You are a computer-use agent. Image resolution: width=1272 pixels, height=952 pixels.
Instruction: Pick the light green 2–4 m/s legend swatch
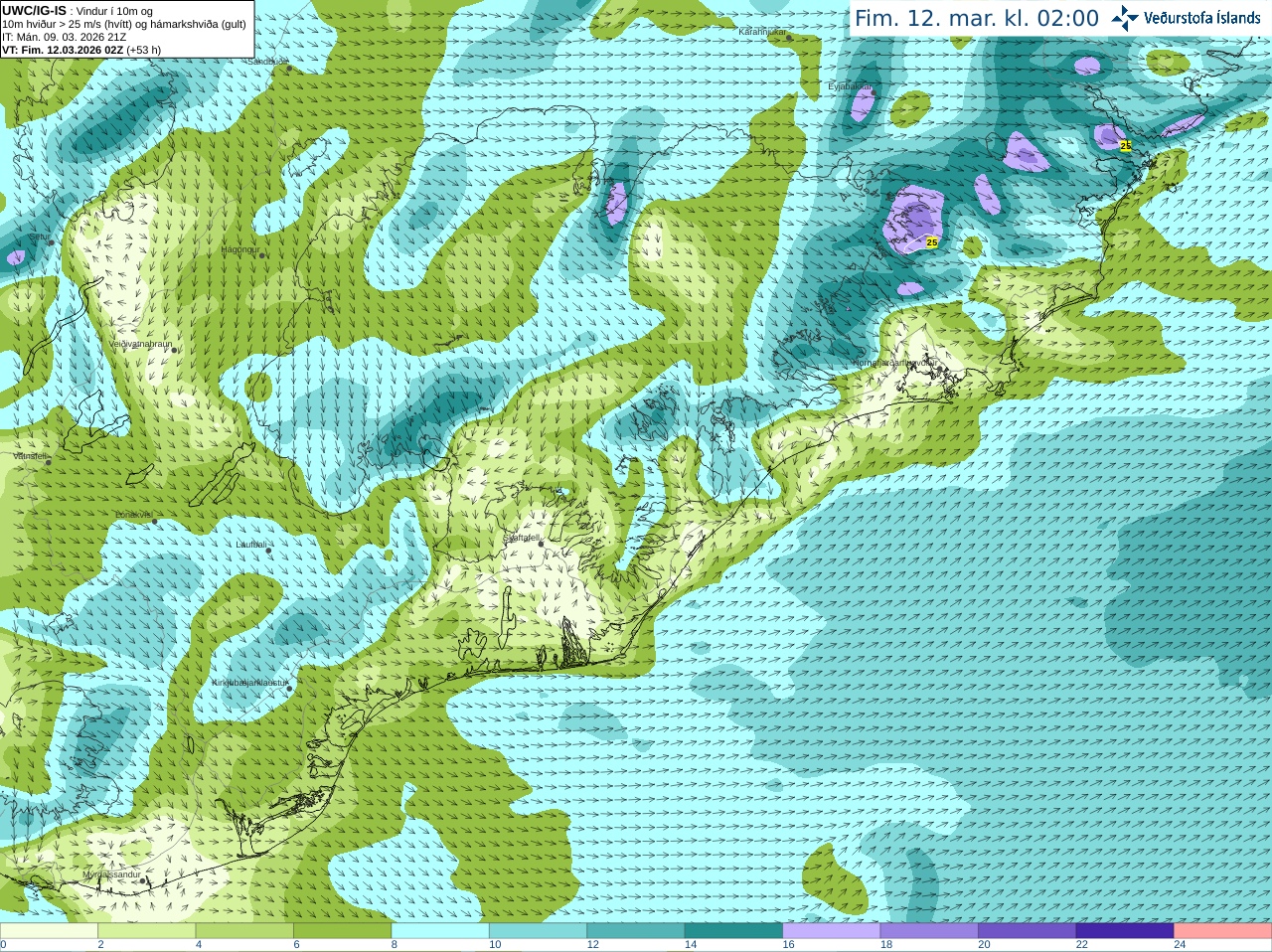coord(147,931)
